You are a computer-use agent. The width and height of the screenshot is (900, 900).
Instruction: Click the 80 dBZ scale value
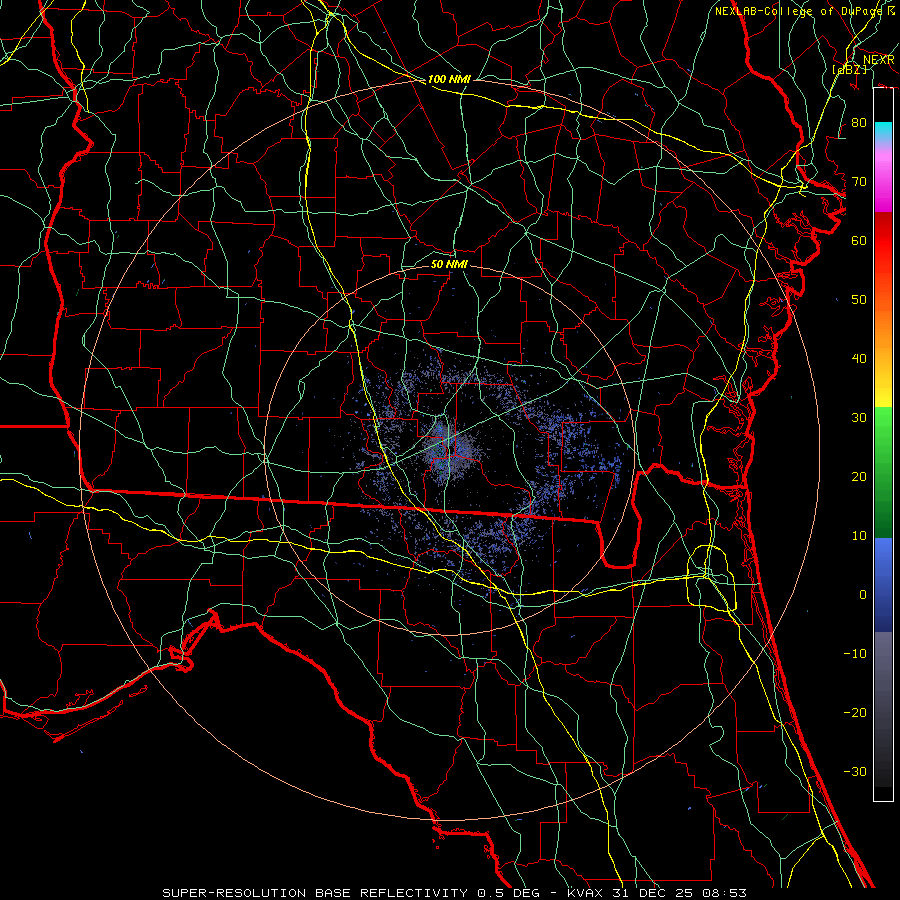click(859, 123)
